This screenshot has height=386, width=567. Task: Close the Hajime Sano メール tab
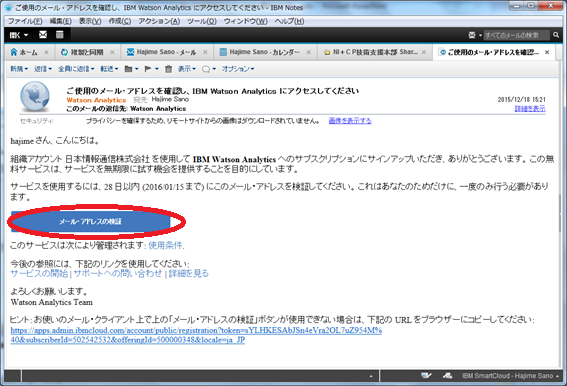[205, 52]
